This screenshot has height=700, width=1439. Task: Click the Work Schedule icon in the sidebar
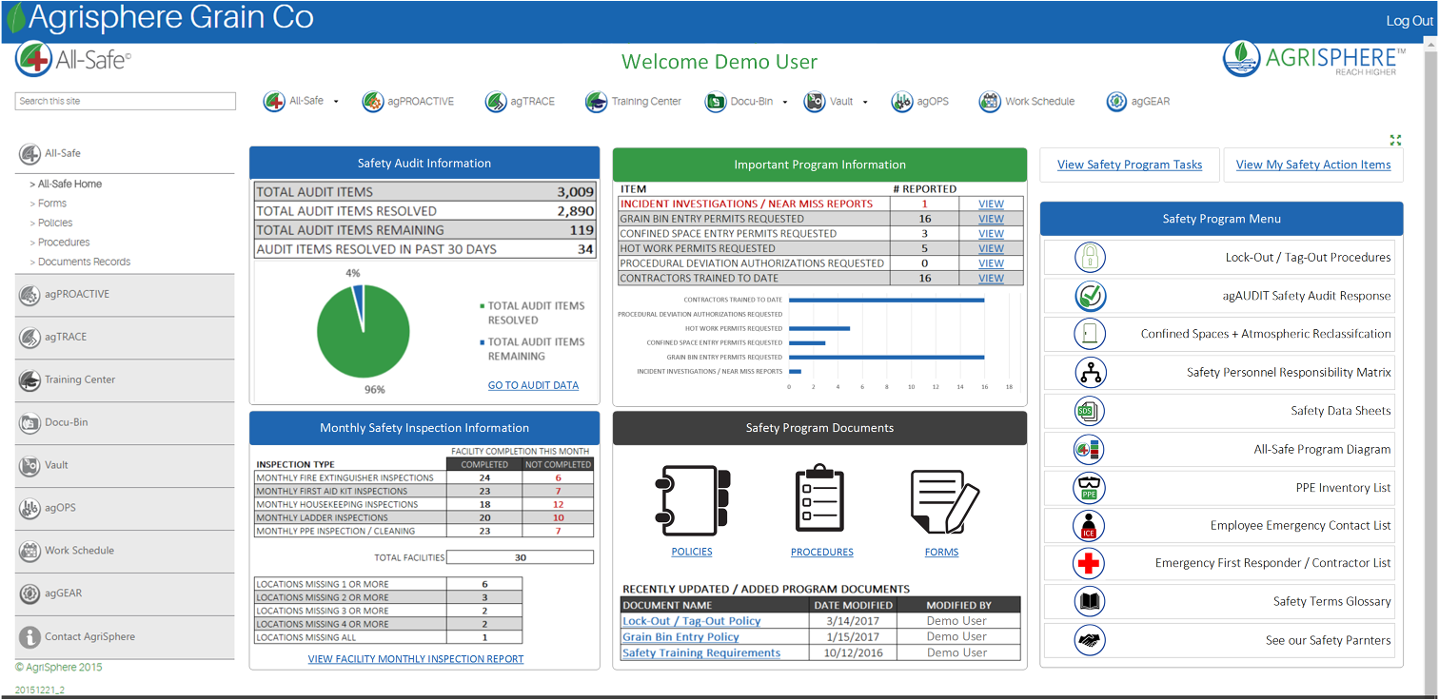pyautogui.click(x=30, y=550)
